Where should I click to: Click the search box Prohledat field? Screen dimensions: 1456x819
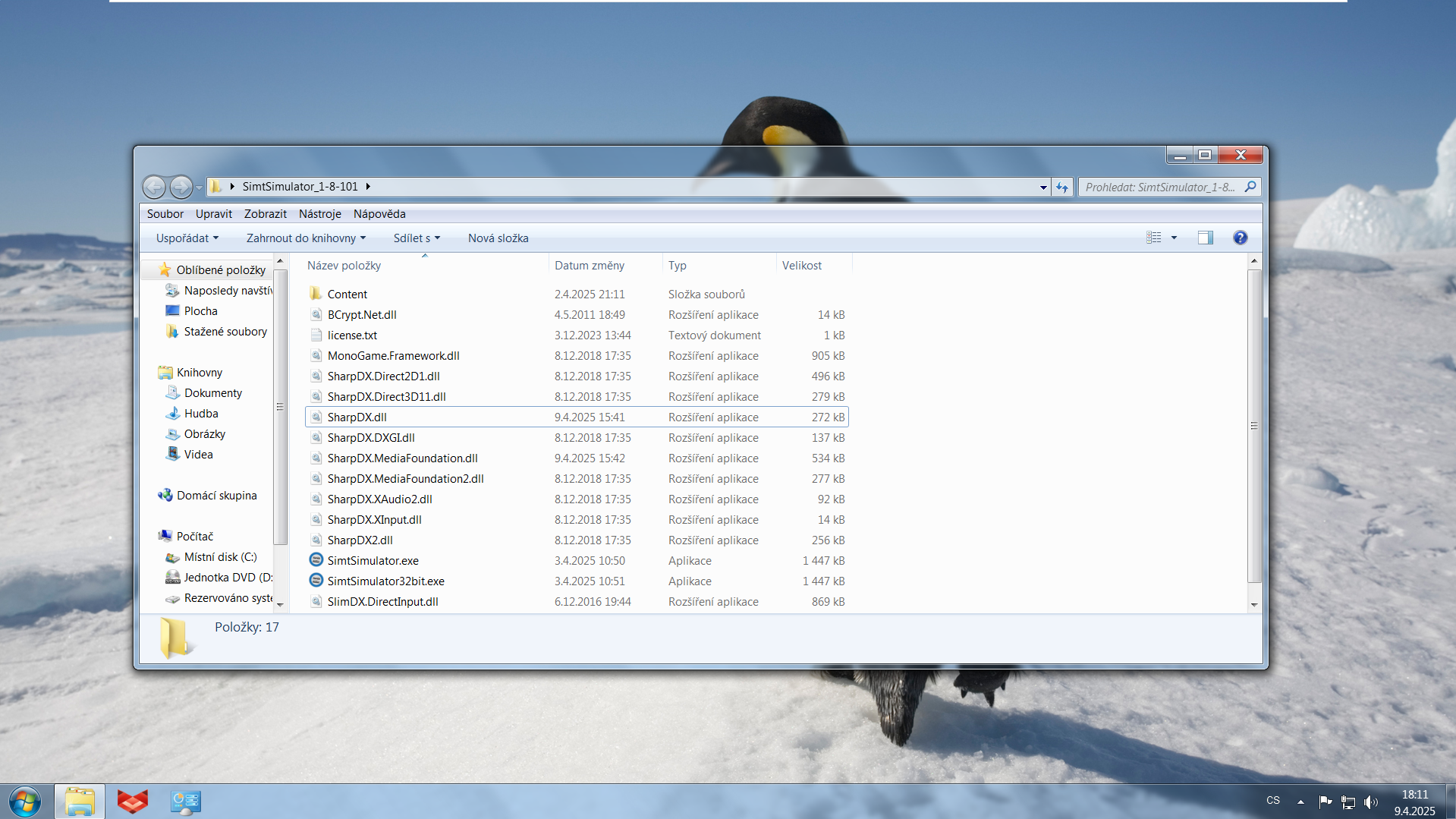coord(1161,187)
